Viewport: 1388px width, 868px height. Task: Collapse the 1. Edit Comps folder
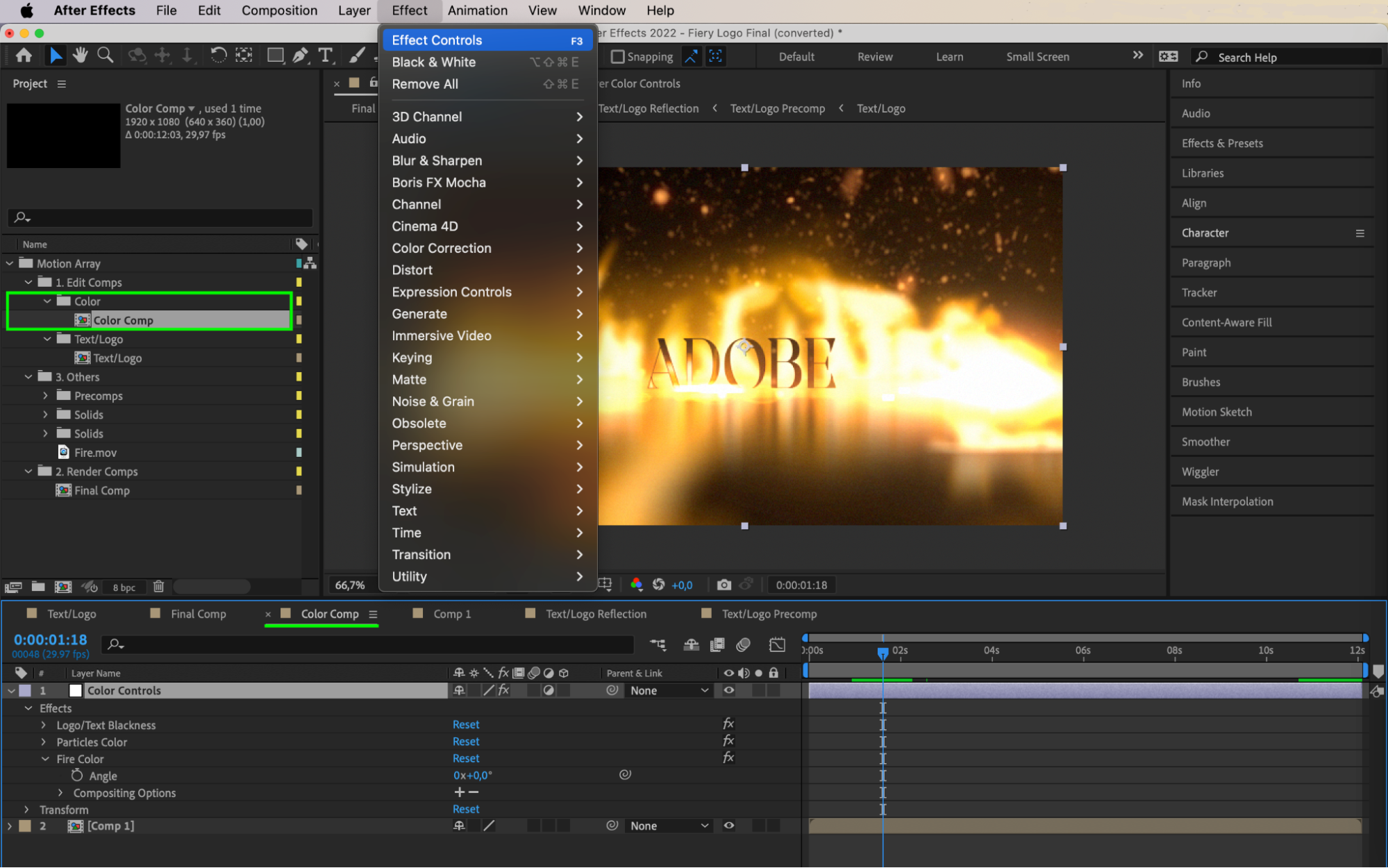28,283
